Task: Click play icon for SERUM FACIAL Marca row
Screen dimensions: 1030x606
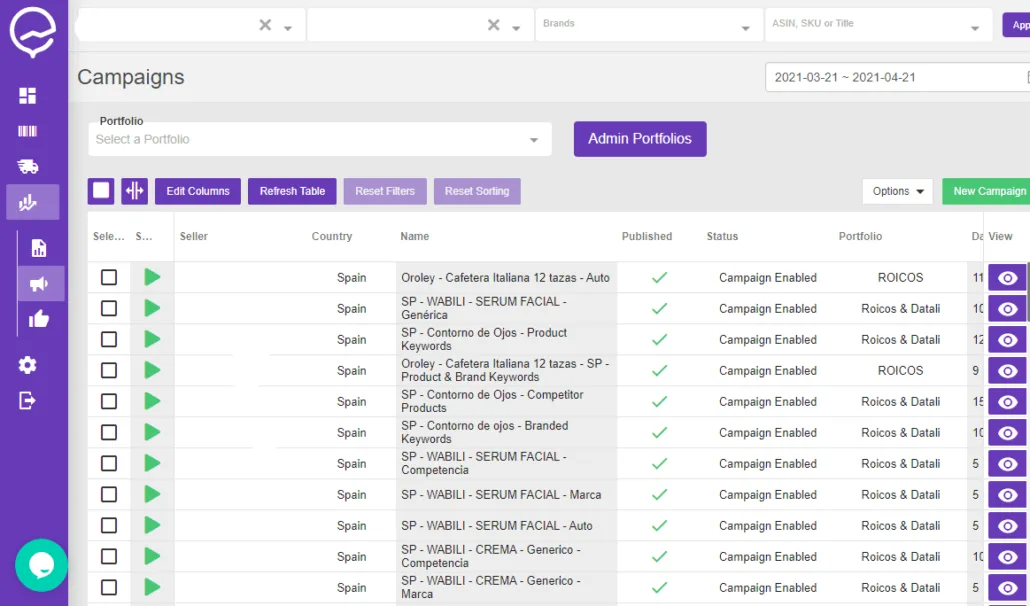Action: tap(152, 494)
